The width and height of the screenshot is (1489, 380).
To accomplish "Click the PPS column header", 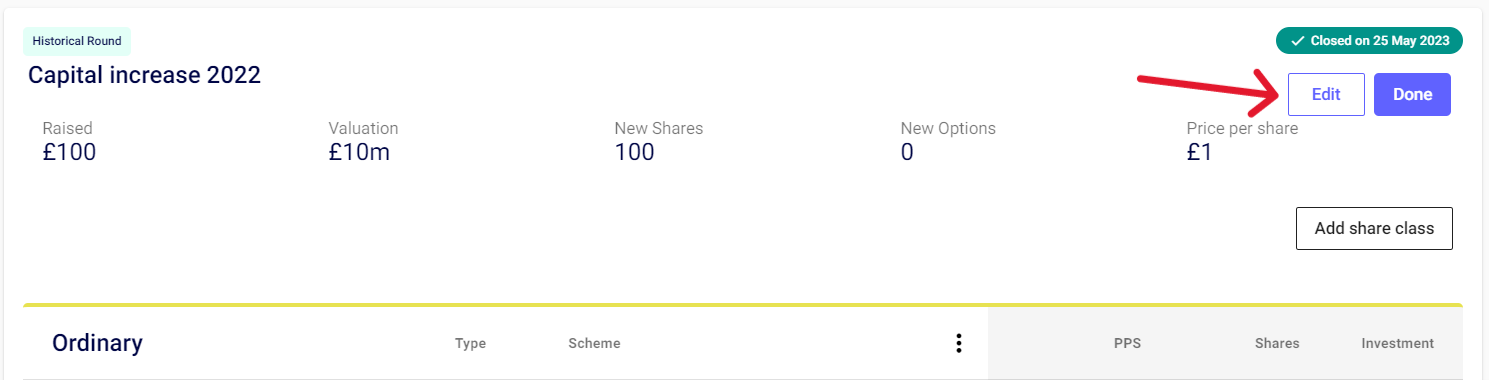I will tap(1127, 343).
